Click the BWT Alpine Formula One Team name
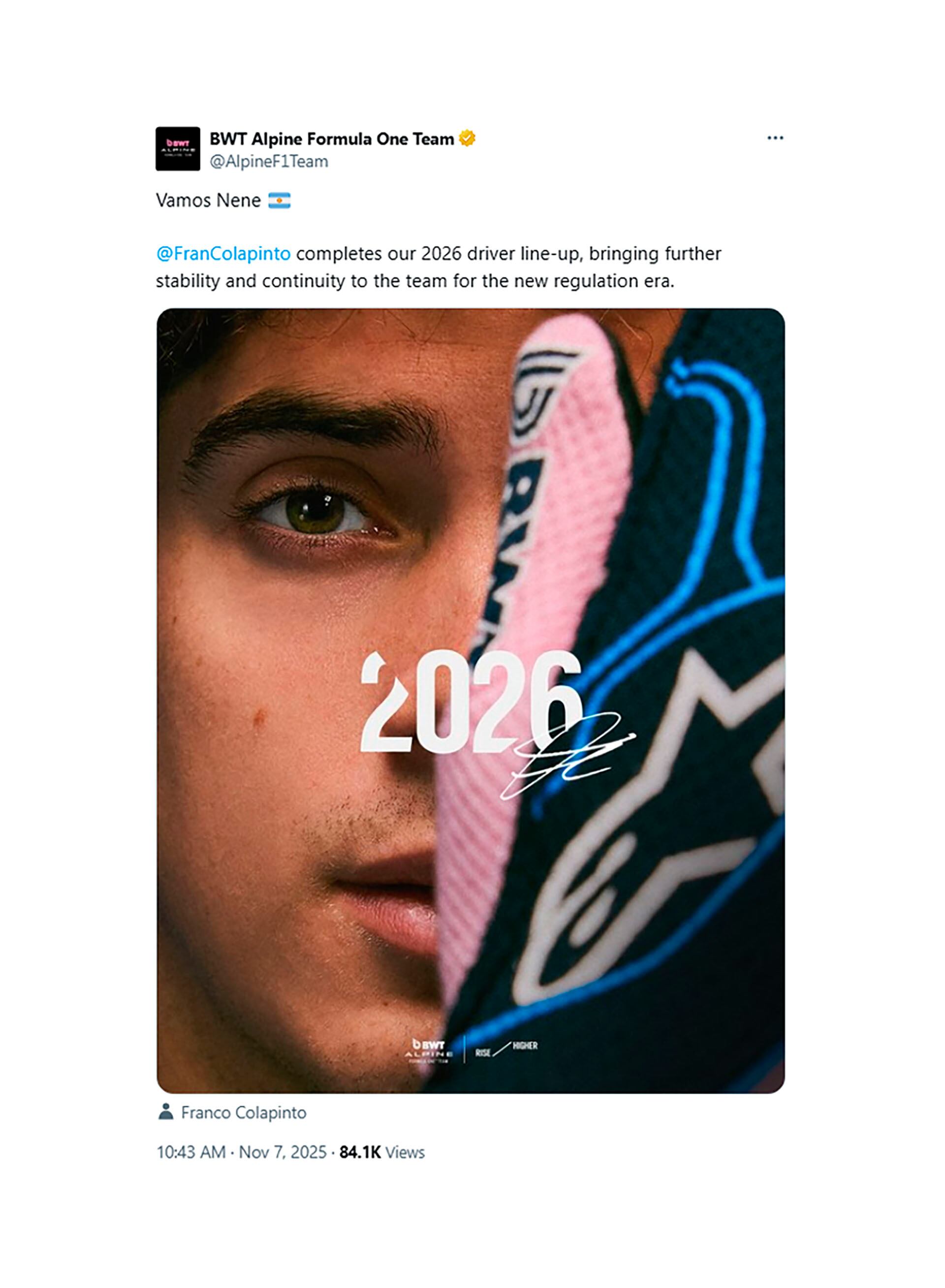Viewport: 945px width, 1288px height. [332, 138]
